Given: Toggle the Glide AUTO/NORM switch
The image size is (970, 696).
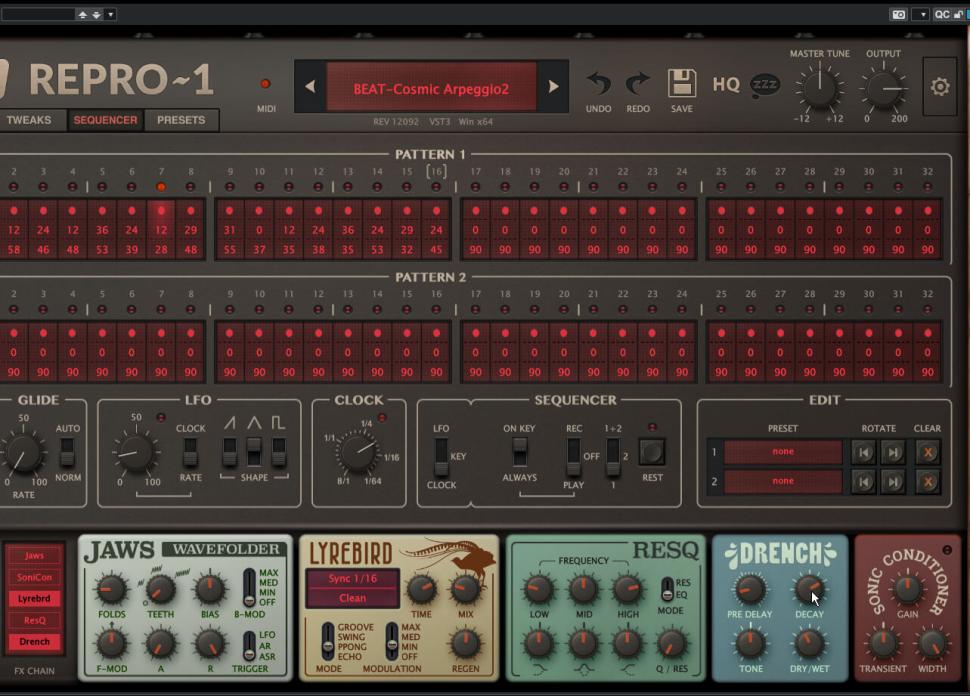Looking at the screenshot, I should 67,452.
